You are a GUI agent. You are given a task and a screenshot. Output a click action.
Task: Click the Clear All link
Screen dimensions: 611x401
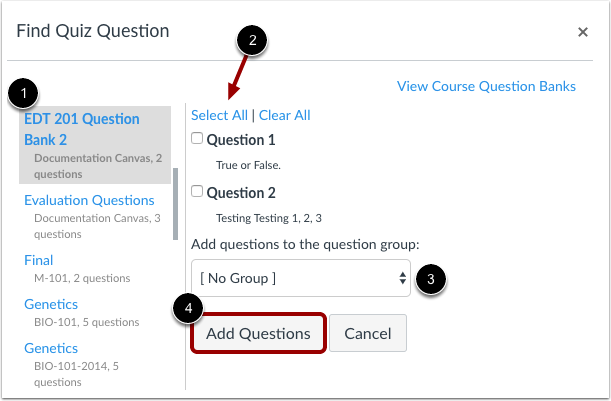point(284,115)
